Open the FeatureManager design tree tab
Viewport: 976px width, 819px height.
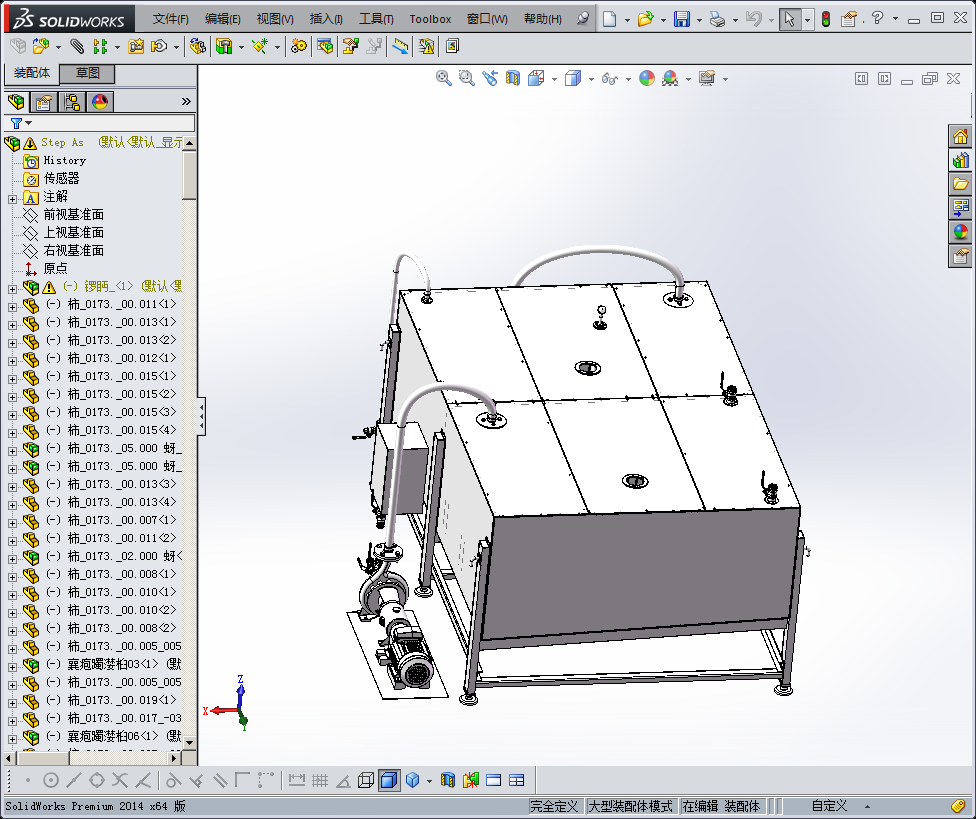pos(16,101)
